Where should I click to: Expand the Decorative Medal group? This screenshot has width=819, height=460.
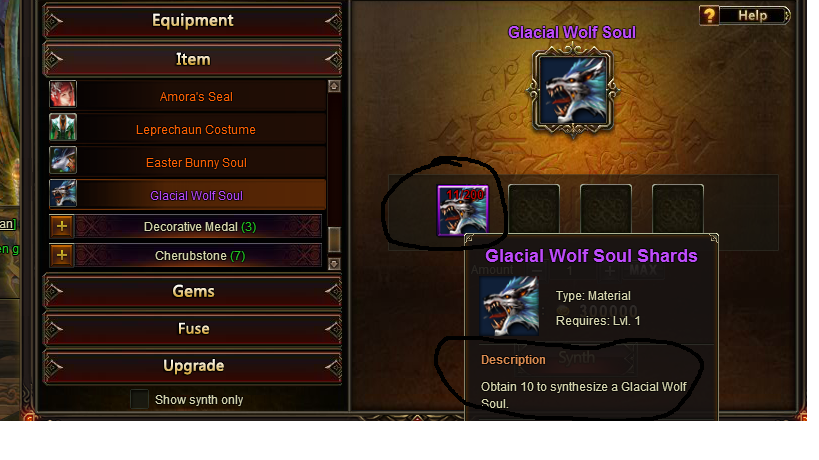coord(62,226)
